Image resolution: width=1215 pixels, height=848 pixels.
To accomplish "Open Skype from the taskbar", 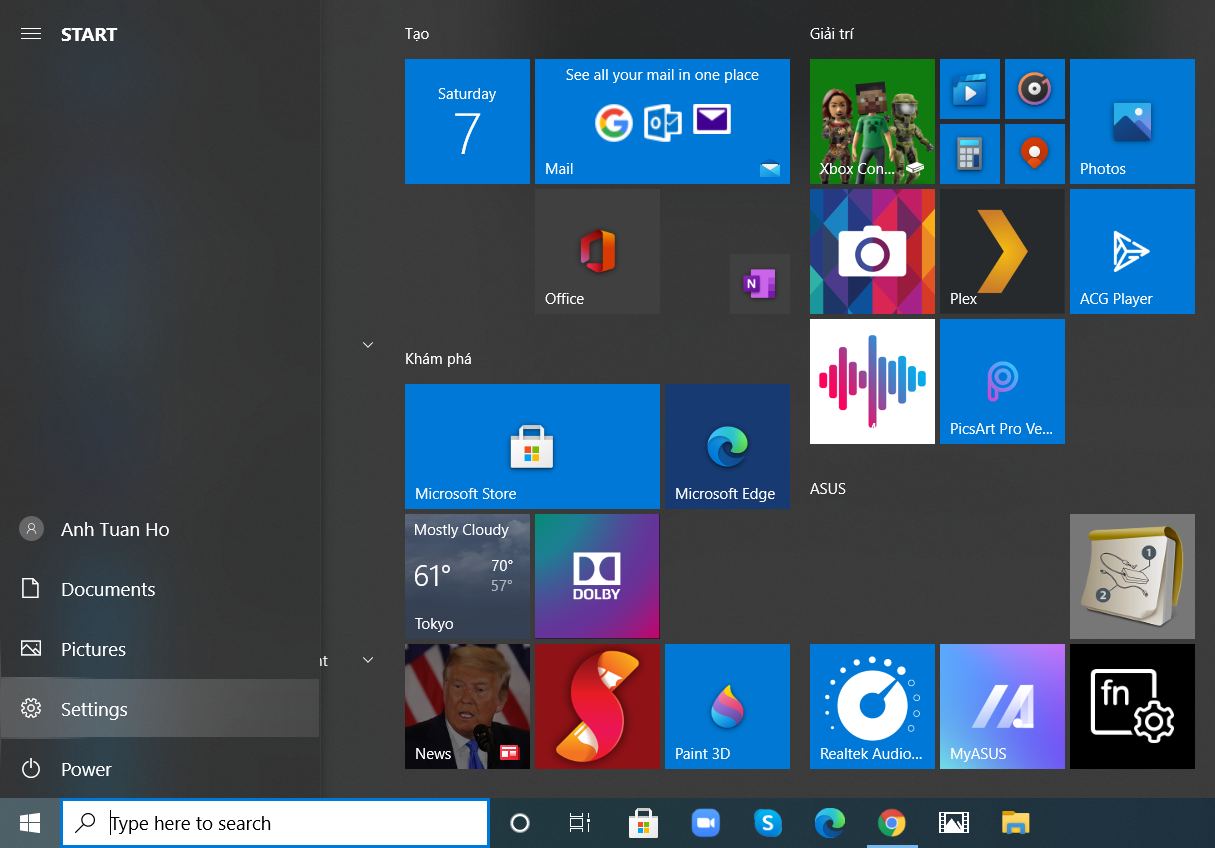I will click(x=768, y=823).
